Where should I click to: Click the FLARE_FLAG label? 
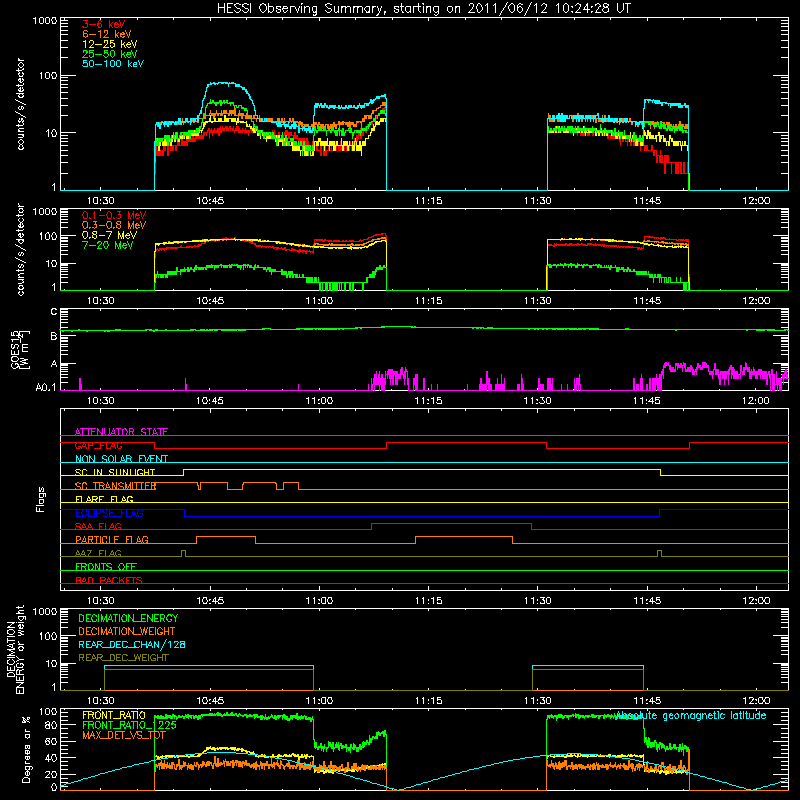pyautogui.click(x=104, y=499)
